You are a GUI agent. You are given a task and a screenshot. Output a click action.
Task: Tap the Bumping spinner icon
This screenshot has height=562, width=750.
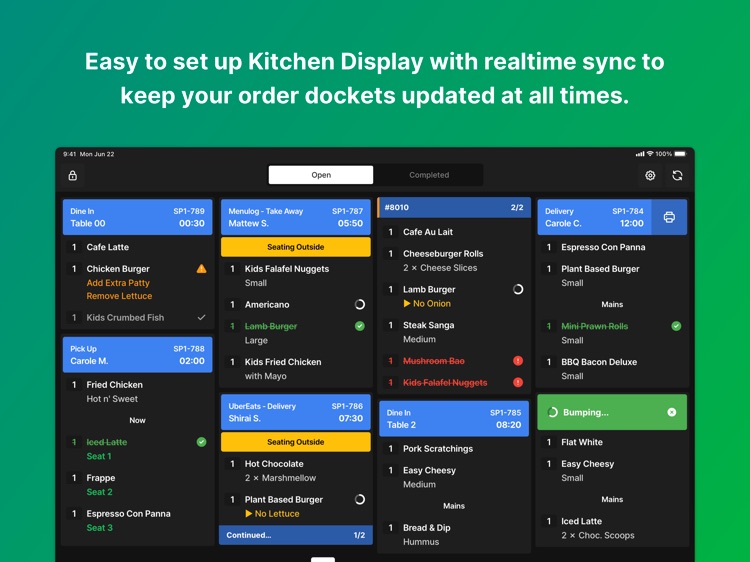pyautogui.click(x=552, y=412)
